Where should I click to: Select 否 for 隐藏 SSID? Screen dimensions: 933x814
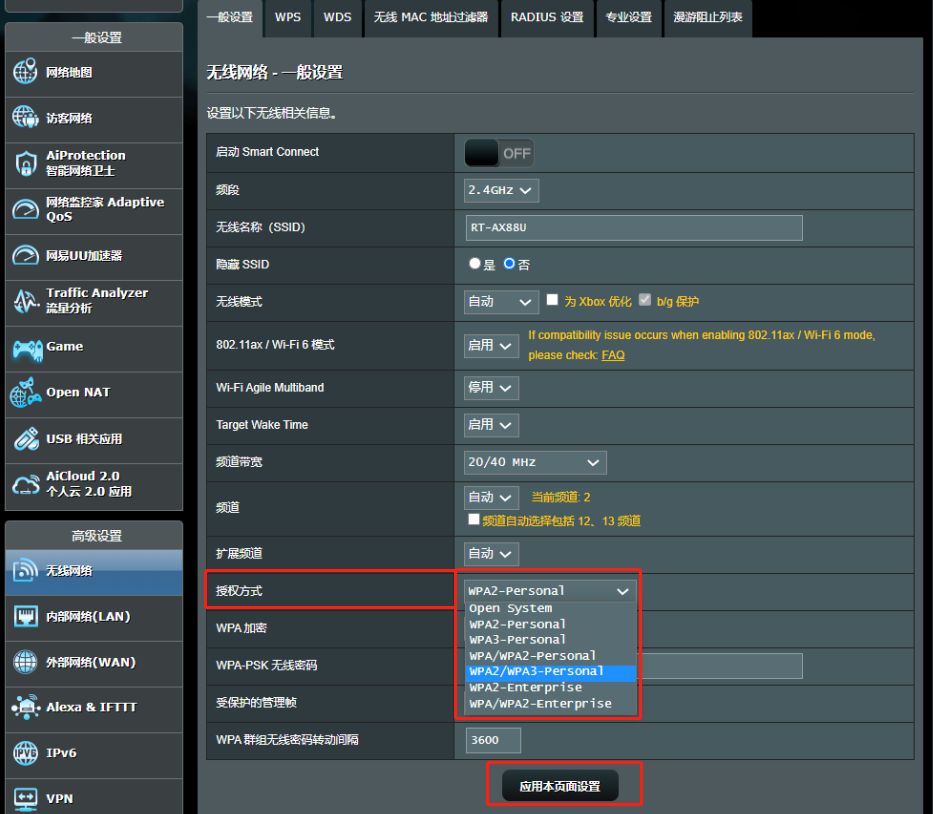[509, 264]
